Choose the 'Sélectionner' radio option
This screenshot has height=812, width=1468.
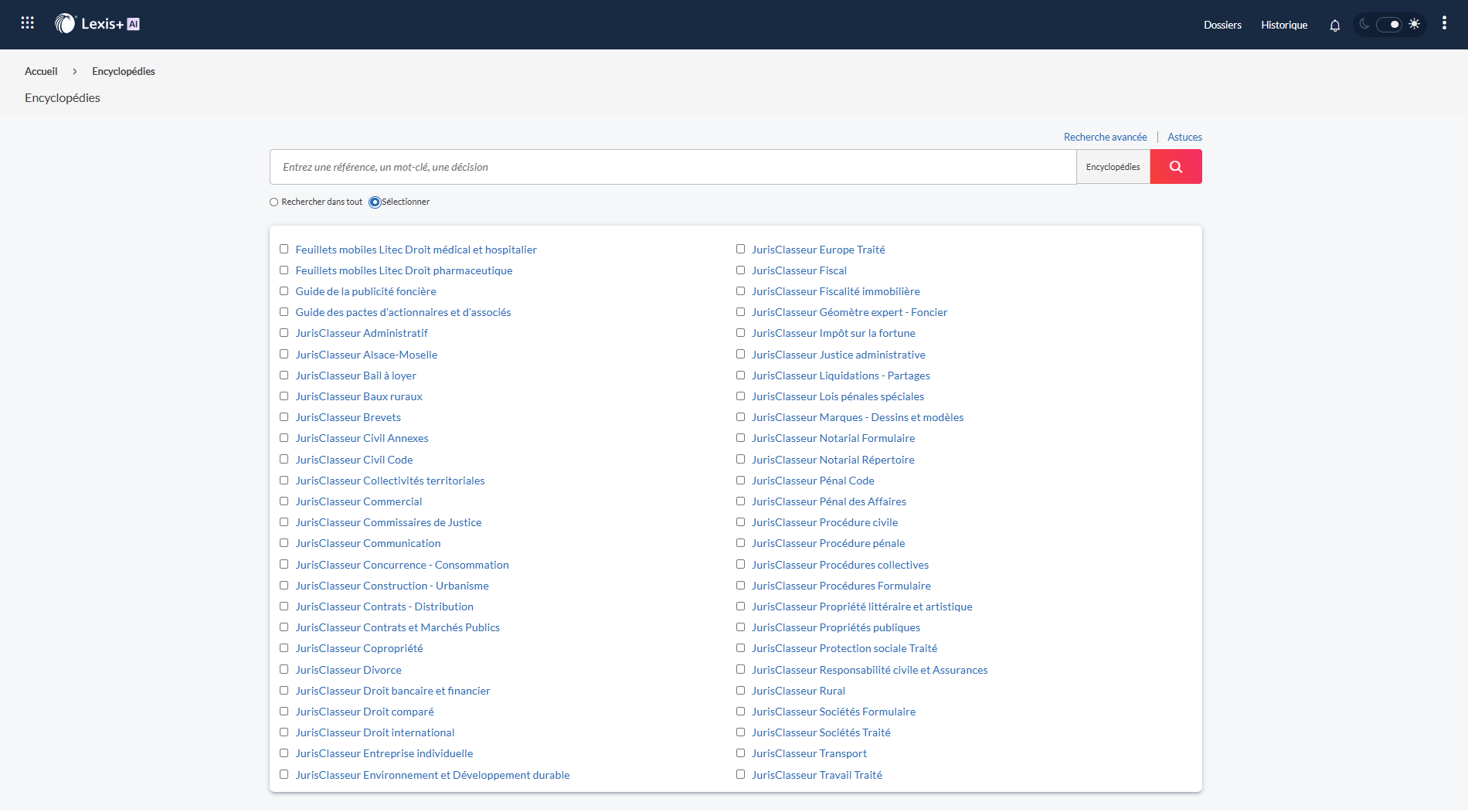click(x=375, y=202)
